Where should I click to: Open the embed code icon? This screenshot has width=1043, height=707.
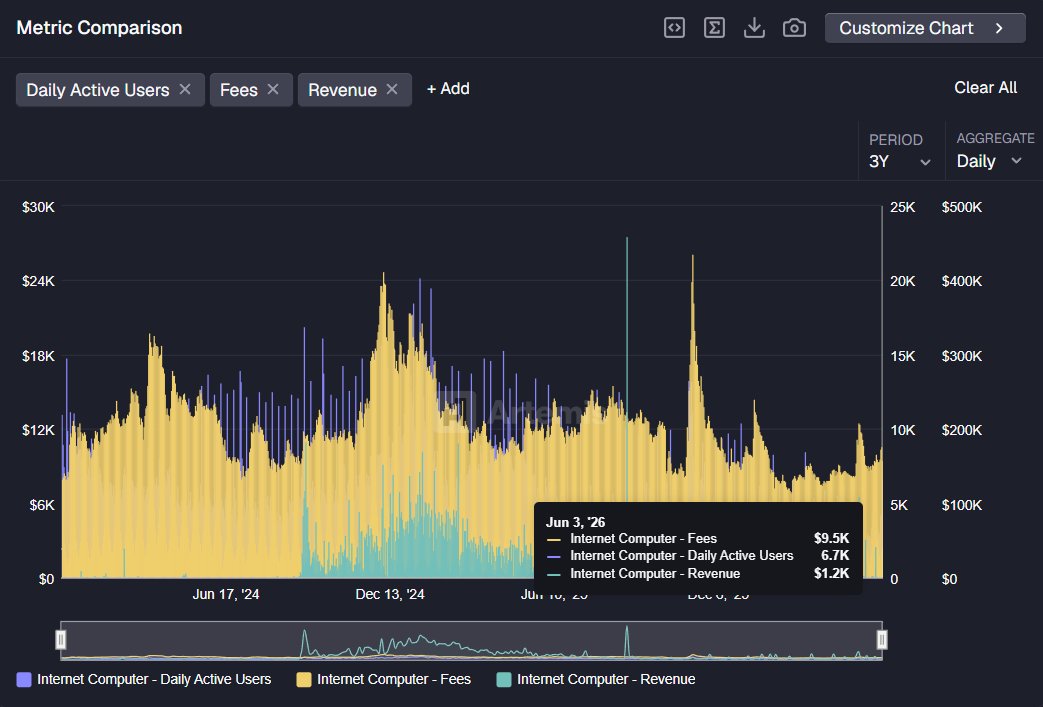(674, 28)
